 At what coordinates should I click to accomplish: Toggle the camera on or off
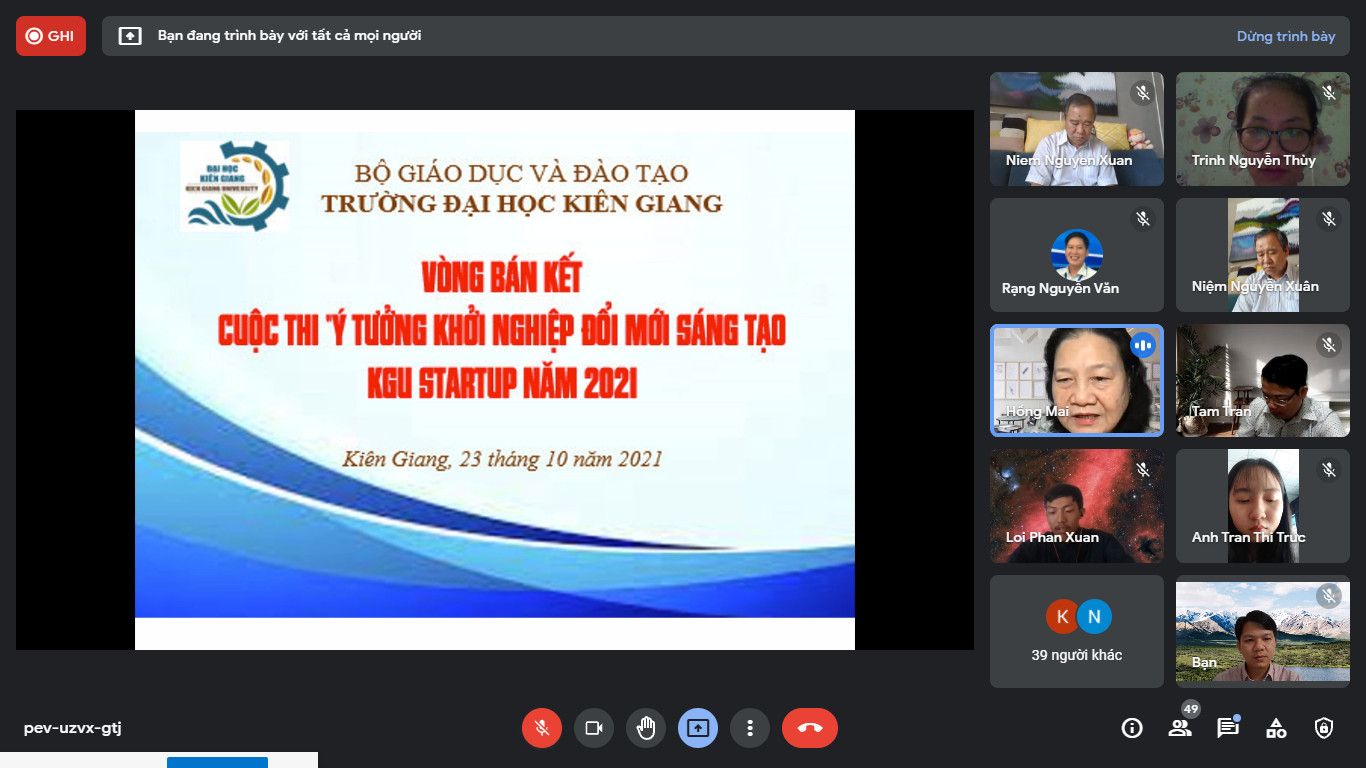click(x=594, y=728)
